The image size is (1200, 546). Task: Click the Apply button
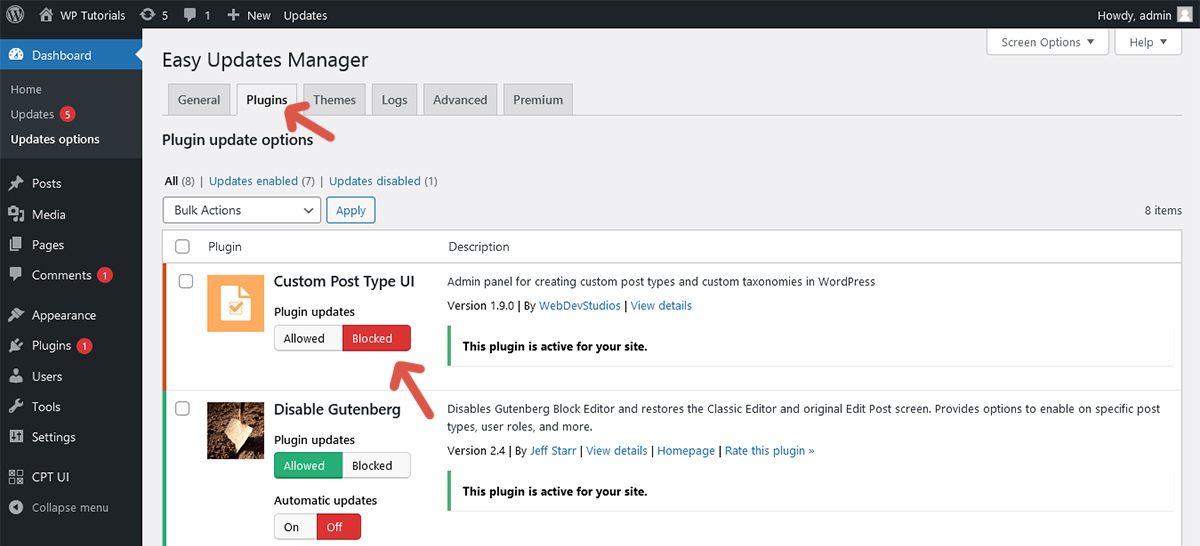tap(351, 210)
